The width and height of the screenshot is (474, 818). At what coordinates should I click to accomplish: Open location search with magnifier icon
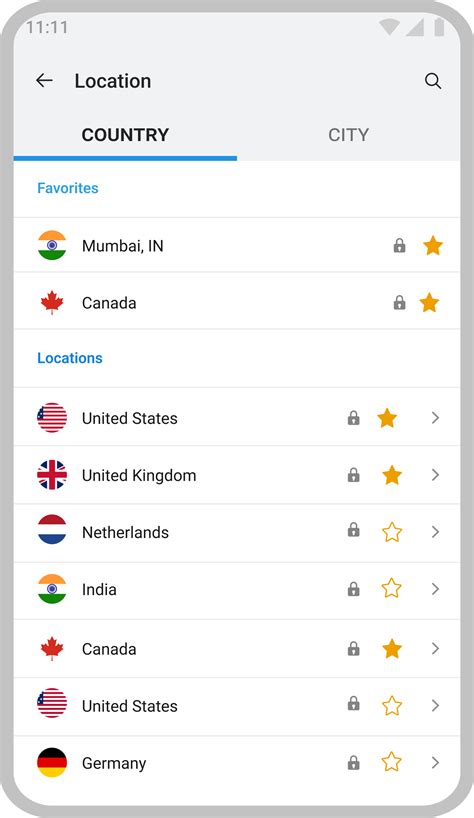point(433,81)
